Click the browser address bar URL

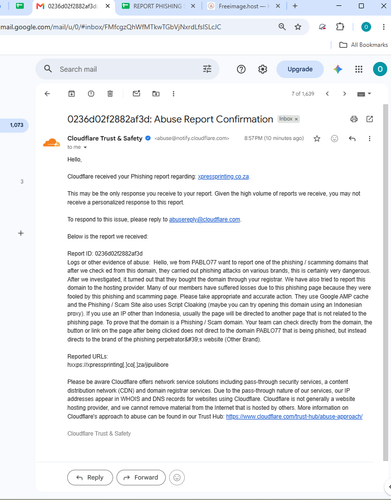coord(111,27)
